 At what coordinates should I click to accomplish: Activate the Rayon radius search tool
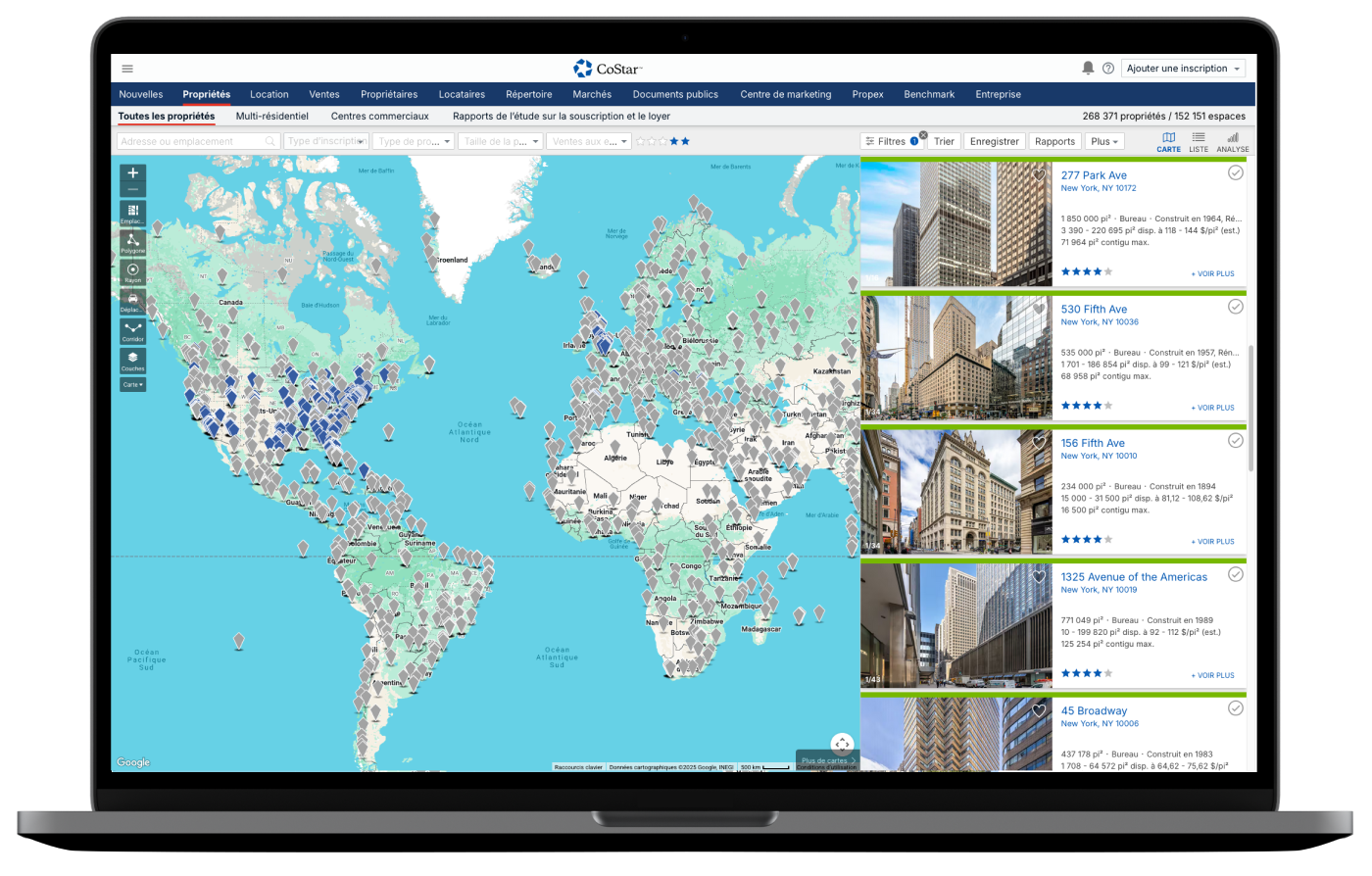[132, 271]
